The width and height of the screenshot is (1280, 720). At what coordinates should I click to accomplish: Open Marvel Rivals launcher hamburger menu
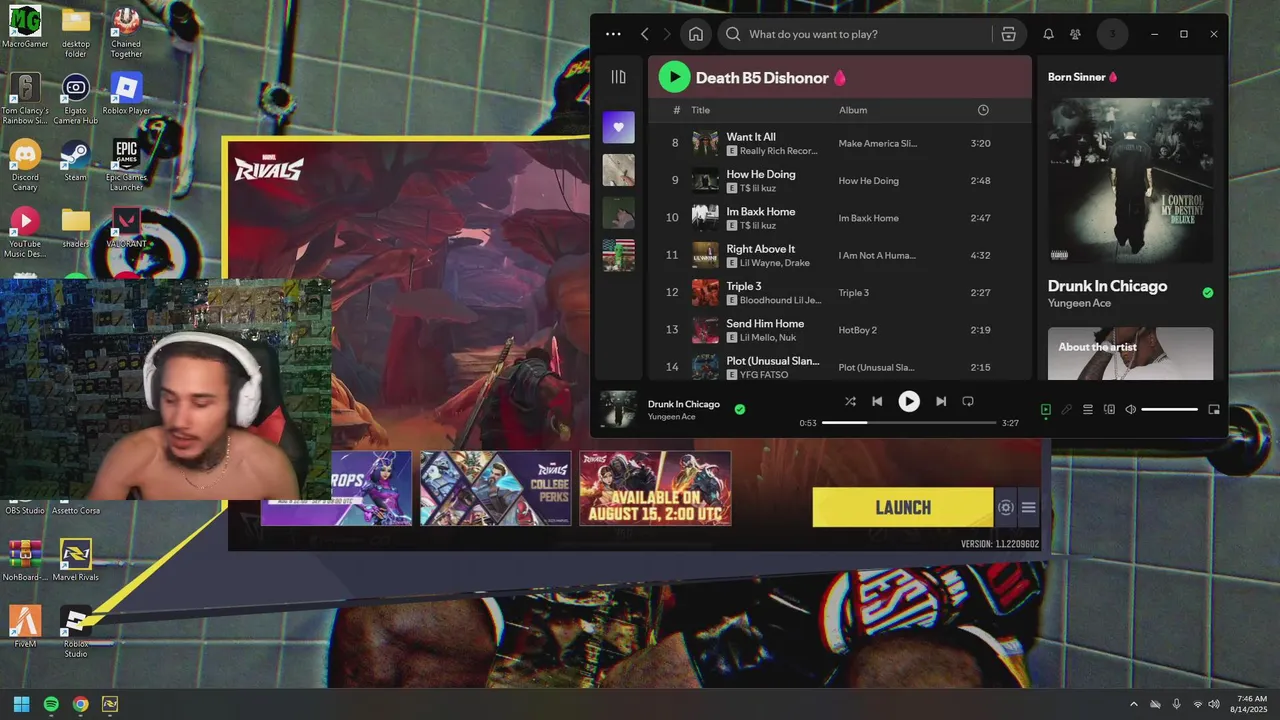[1028, 507]
